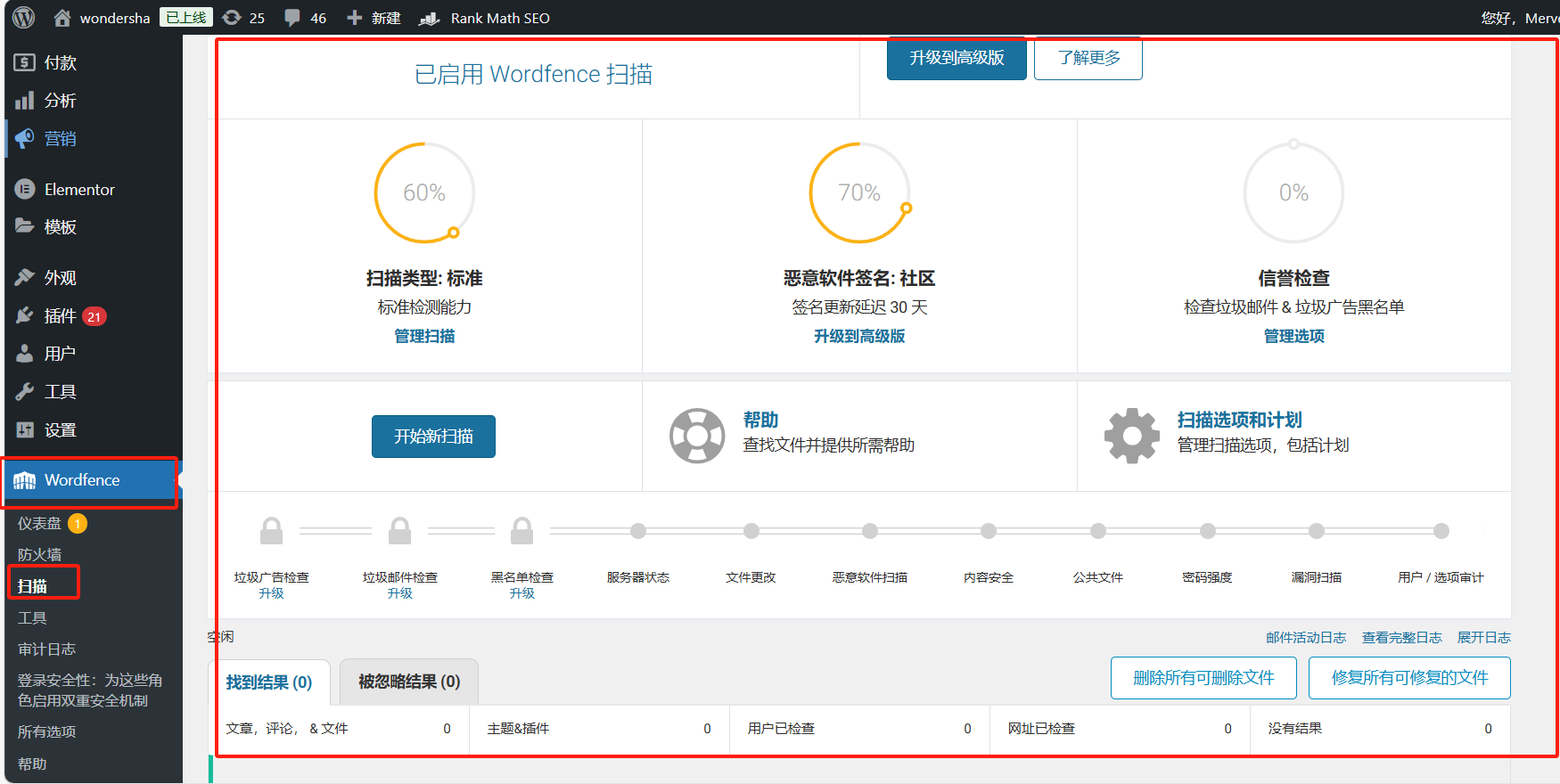Switch to the 找到结果 (0) tab
The image size is (1560, 784).
pyautogui.click(x=269, y=682)
